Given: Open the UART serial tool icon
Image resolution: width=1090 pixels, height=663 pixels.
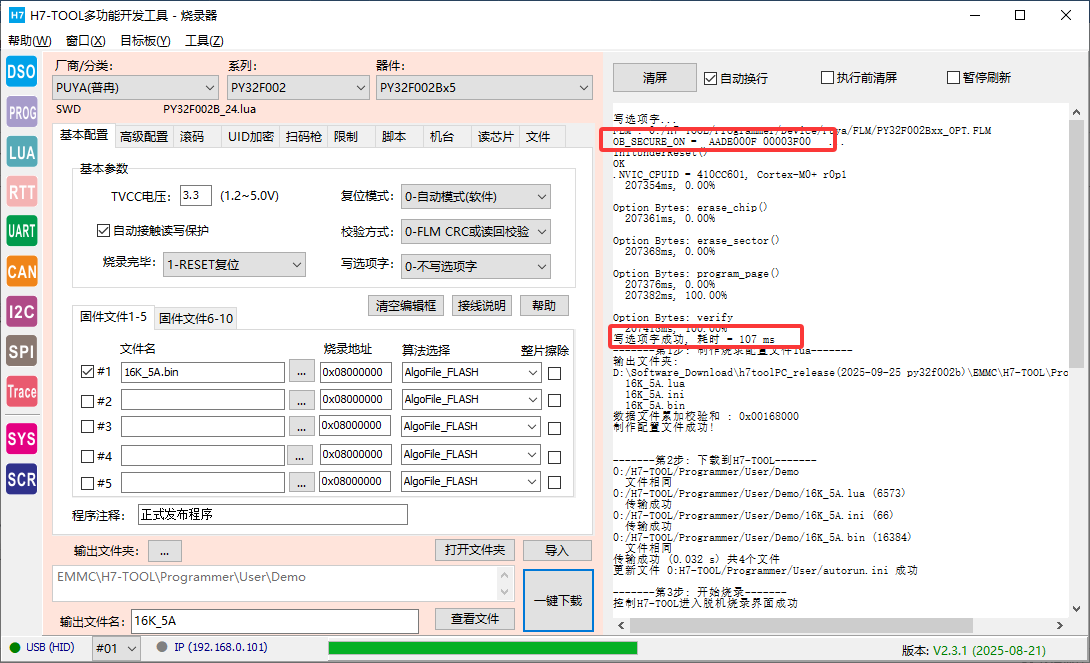Looking at the screenshot, I should (x=22, y=231).
